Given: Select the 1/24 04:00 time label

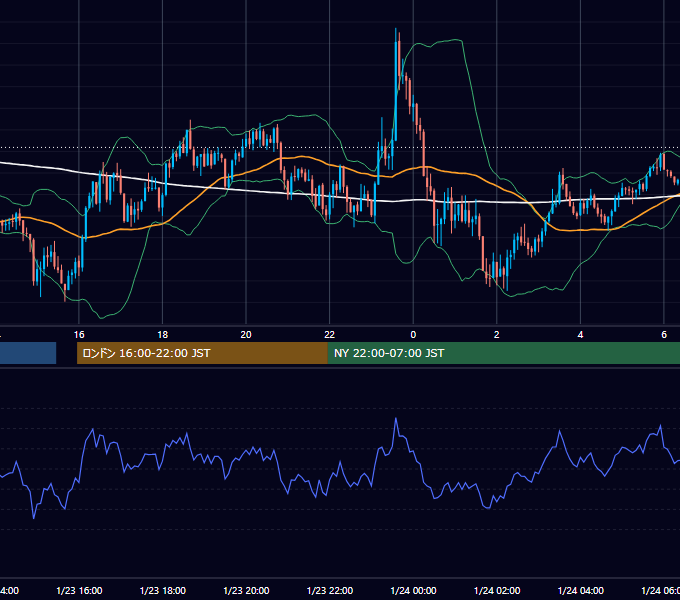Looking at the screenshot, I should click(x=580, y=590).
